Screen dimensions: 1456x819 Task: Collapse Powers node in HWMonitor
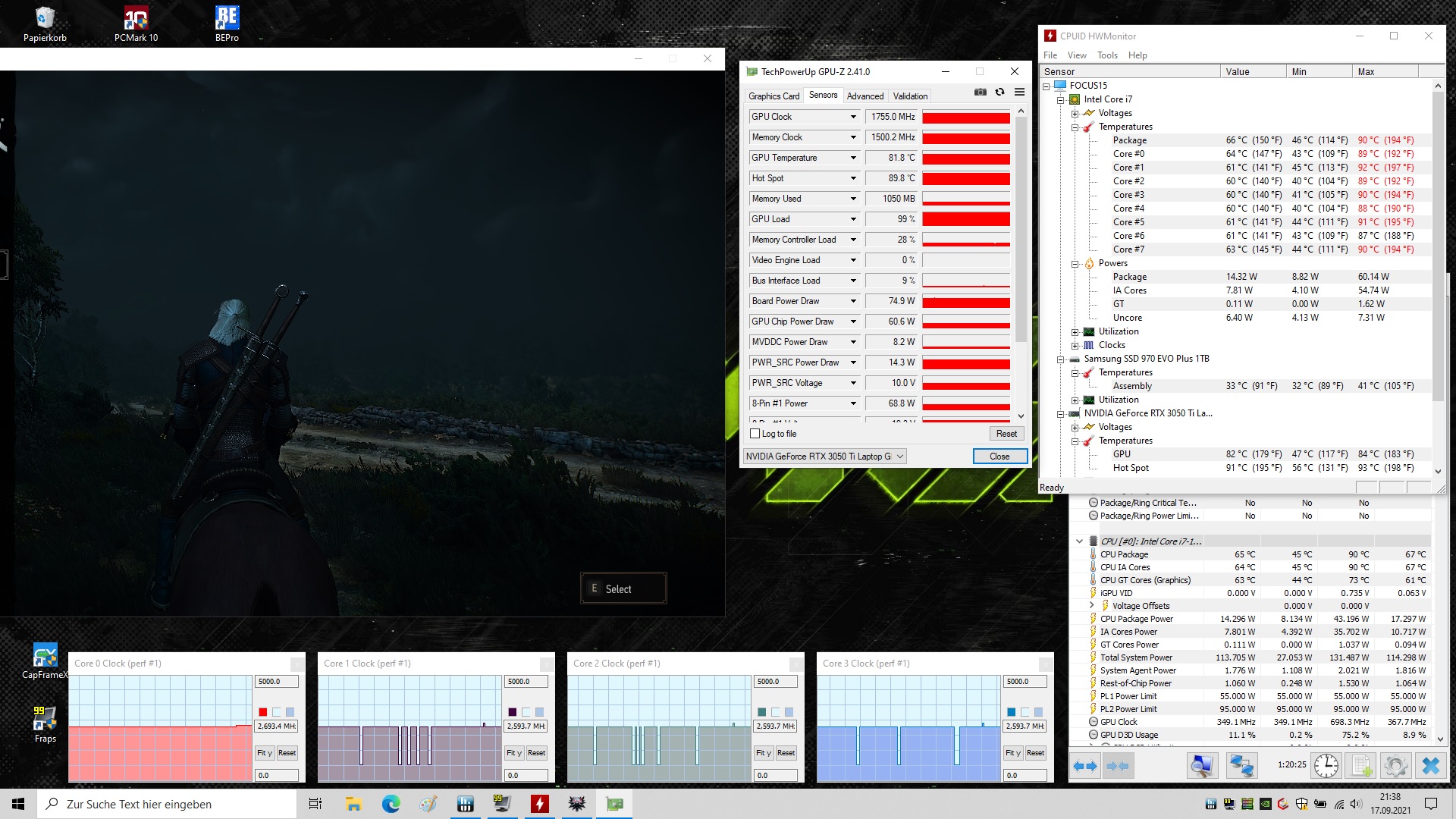(x=1075, y=263)
